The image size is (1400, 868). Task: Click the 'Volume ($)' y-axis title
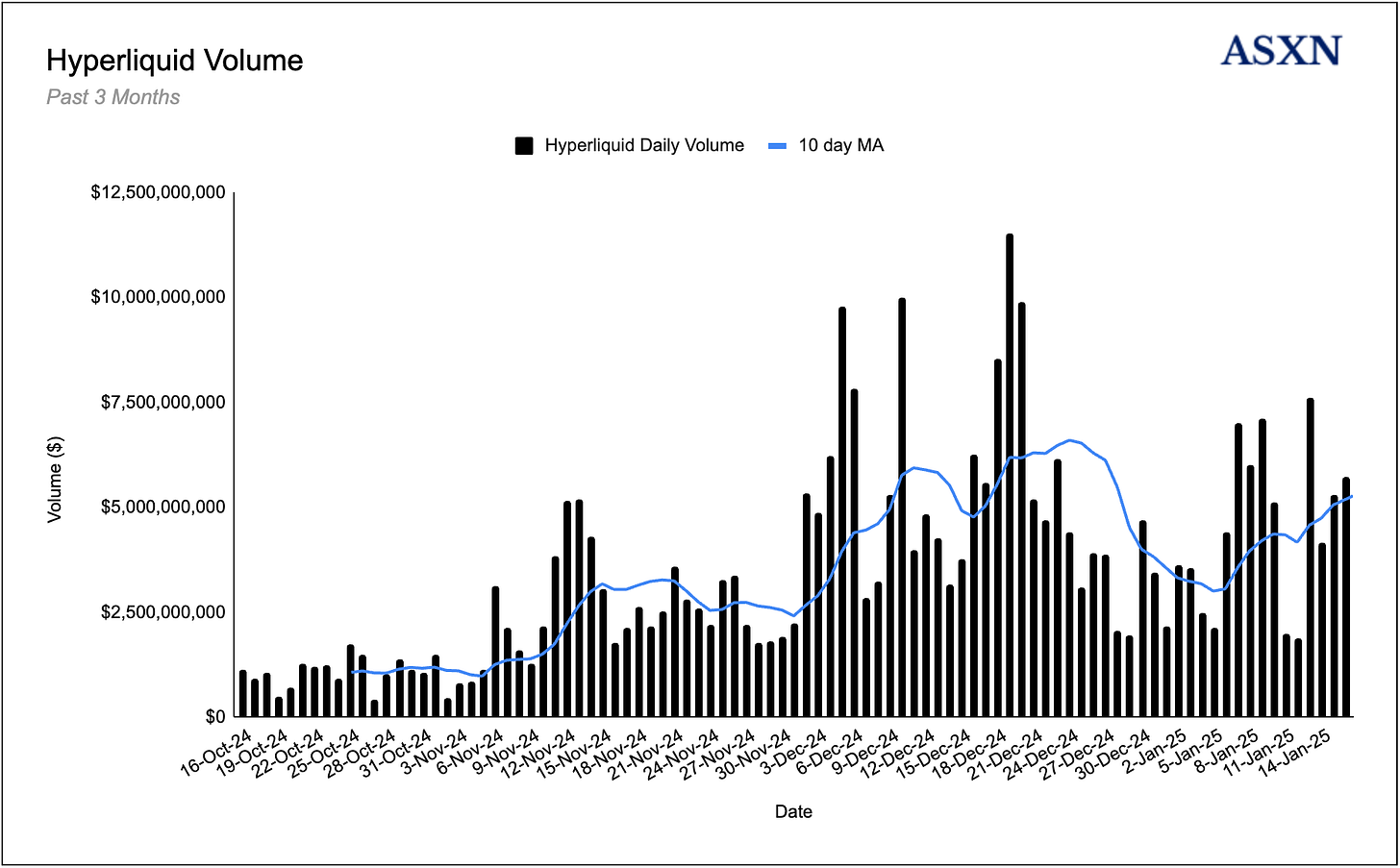[55, 480]
